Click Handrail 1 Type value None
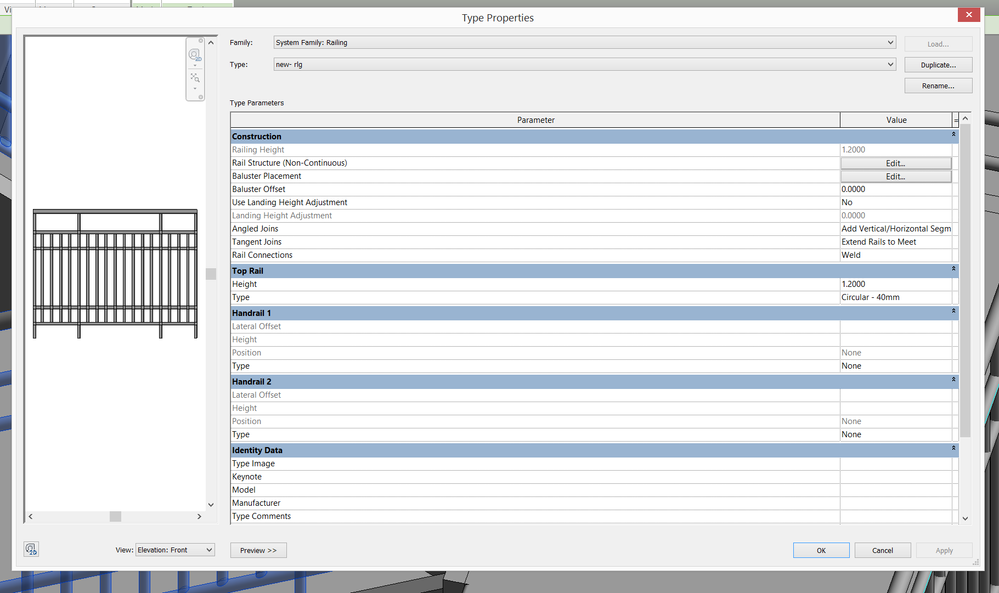This screenshot has height=593, width=999. click(x=896, y=366)
